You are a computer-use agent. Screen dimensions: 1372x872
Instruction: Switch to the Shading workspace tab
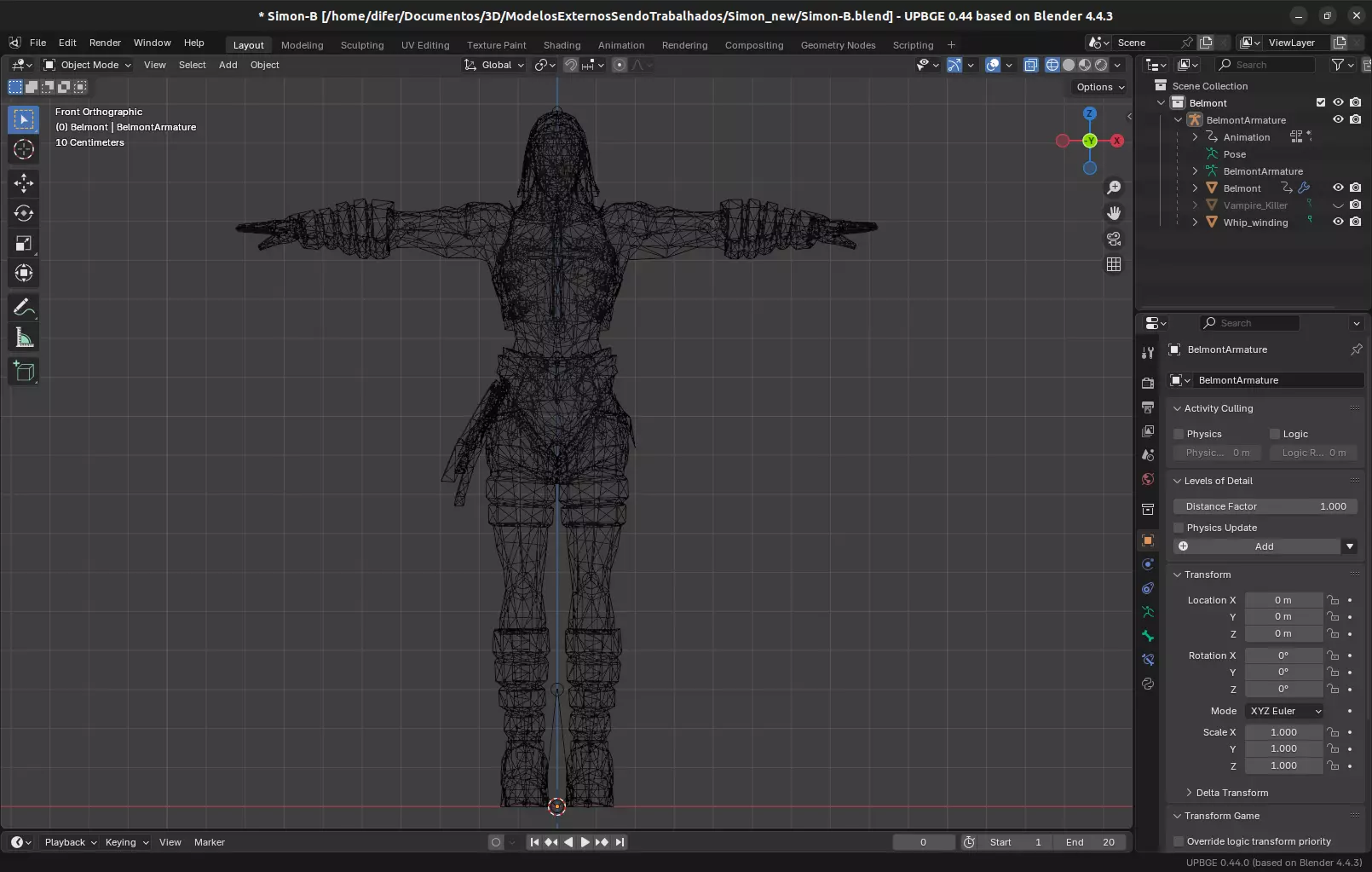tap(562, 45)
